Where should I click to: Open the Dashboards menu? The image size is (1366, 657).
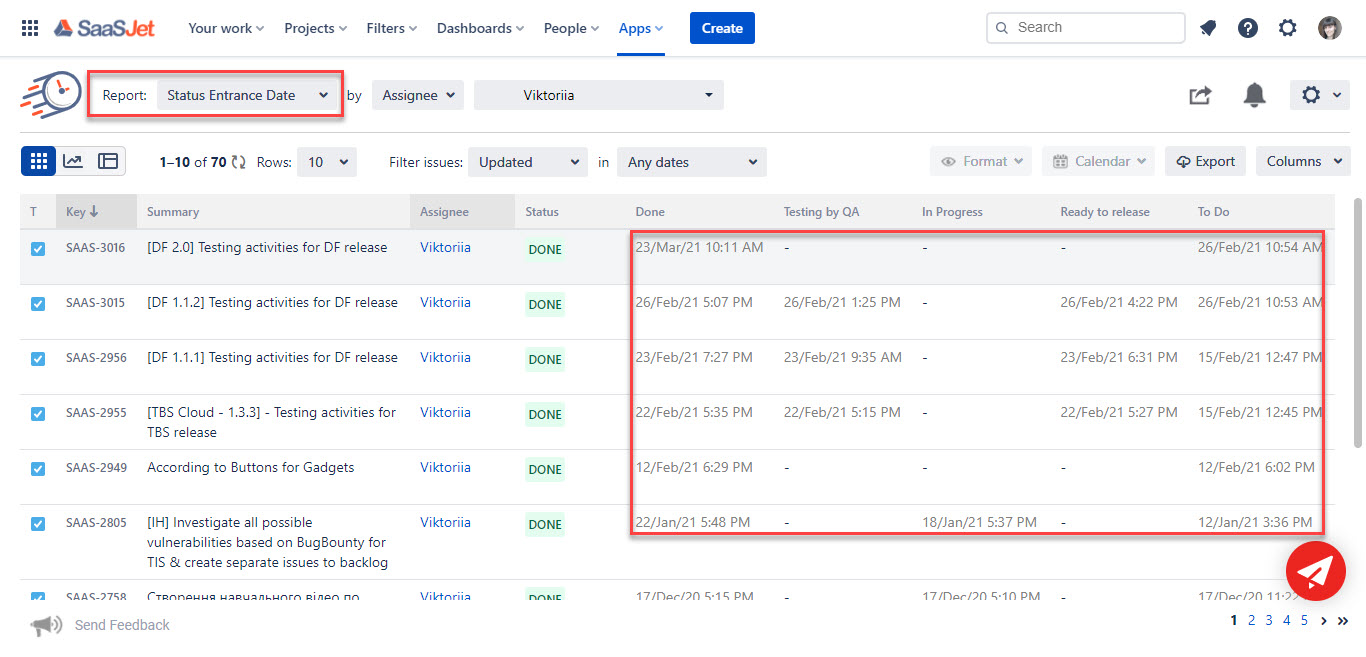tap(480, 27)
